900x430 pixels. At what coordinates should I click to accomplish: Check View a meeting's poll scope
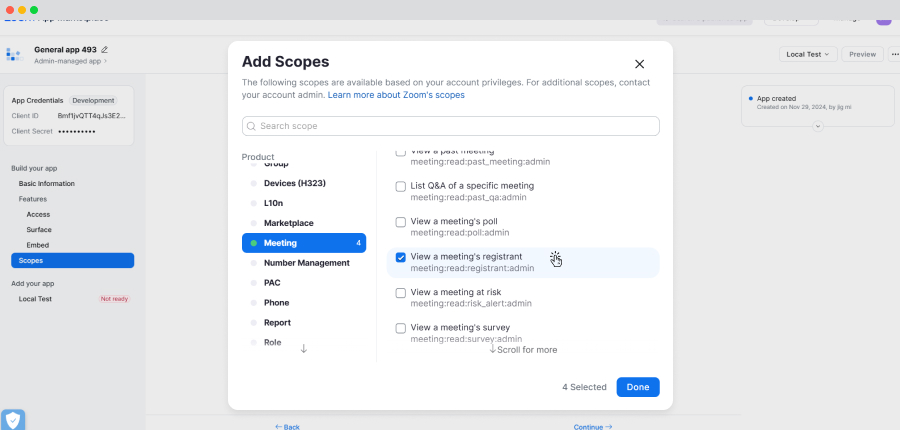401,222
